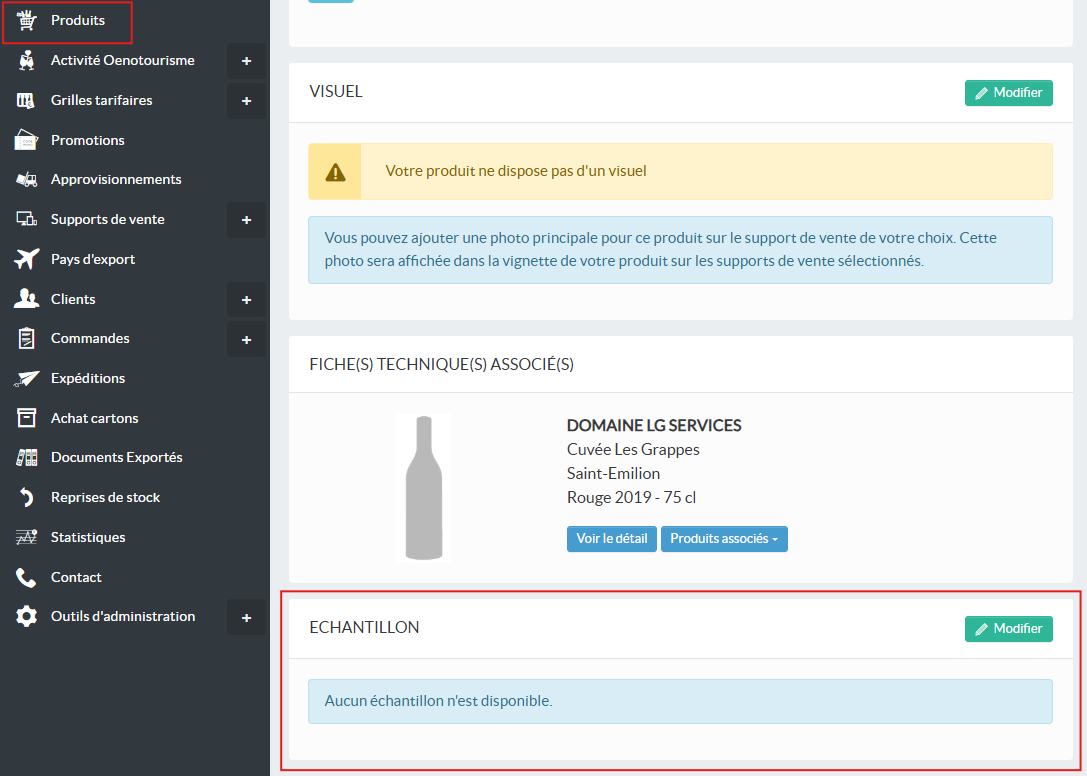Screen dimensions: 1087x776
Task: Click the Achat cartons box icon
Action: pos(27,418)
